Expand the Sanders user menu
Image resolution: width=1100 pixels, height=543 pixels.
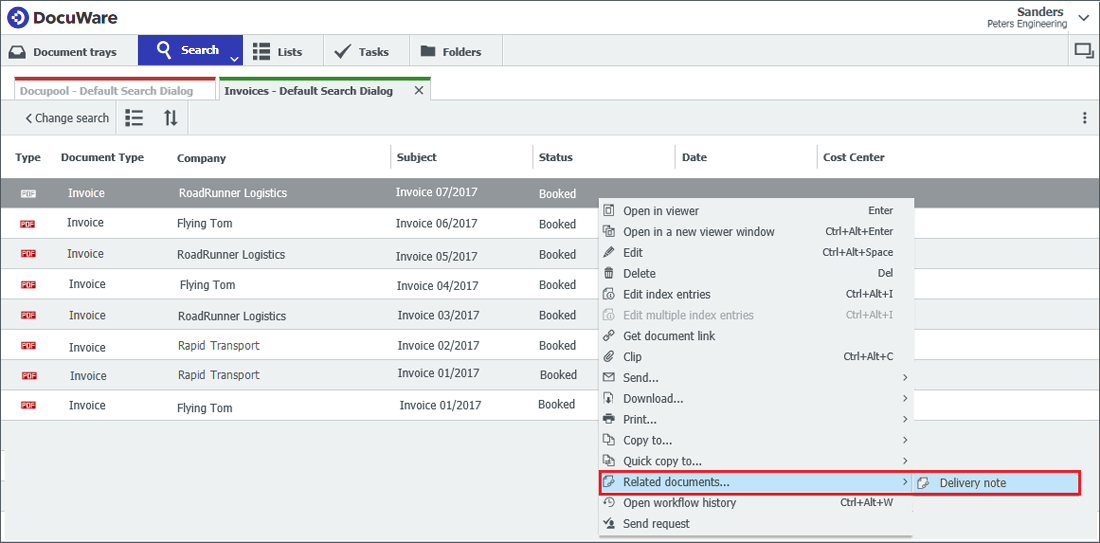coord(1084,18)
